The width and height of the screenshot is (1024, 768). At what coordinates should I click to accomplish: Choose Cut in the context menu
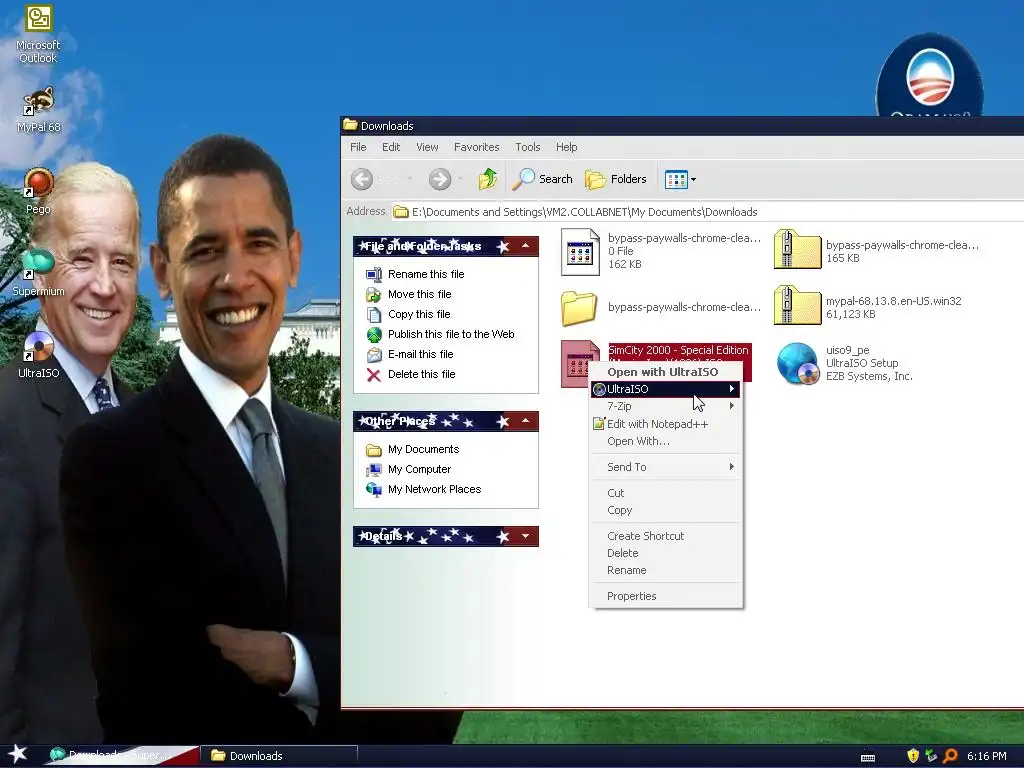tap(665, 493)
